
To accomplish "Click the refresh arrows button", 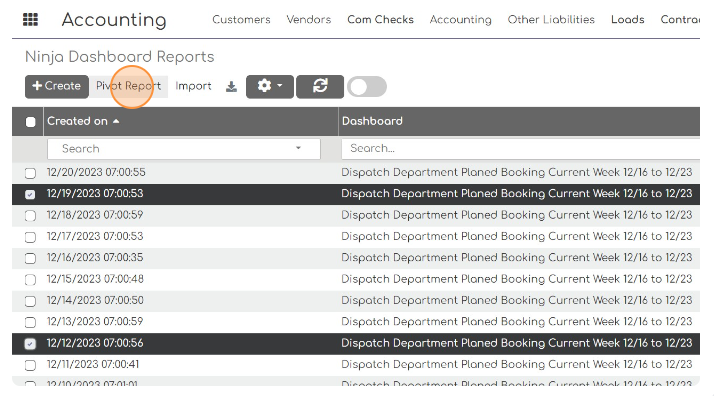I will [x=320, y=86].
